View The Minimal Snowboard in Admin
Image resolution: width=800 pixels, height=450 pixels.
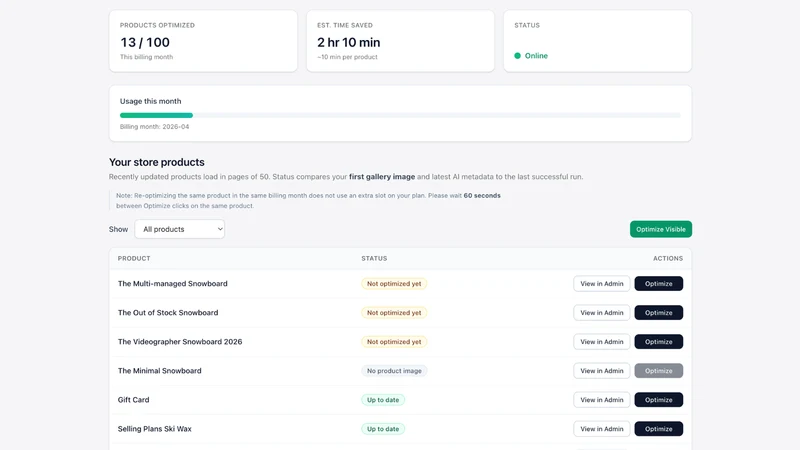pos(602,371)
